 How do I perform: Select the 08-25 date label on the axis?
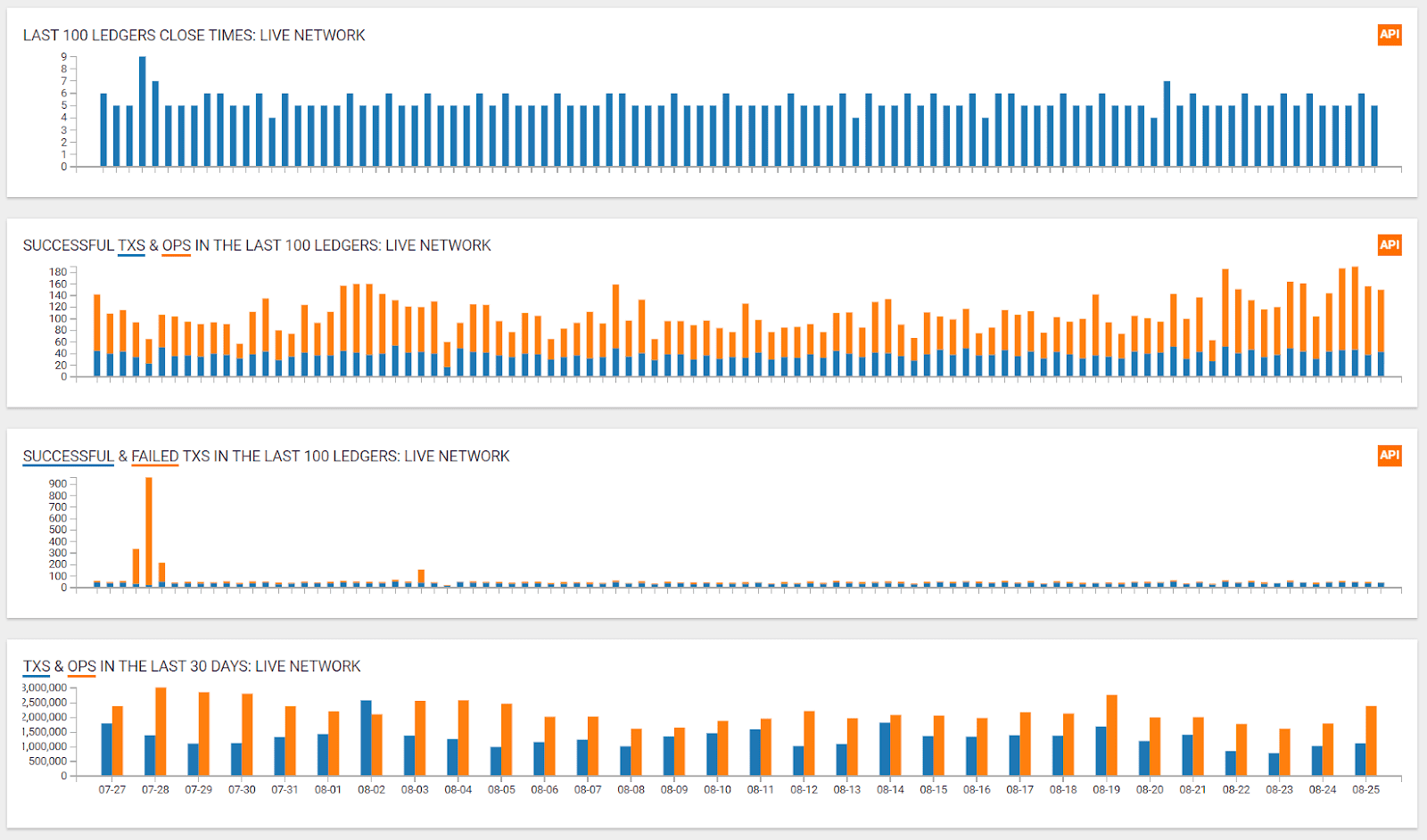tap(1365, 789)
